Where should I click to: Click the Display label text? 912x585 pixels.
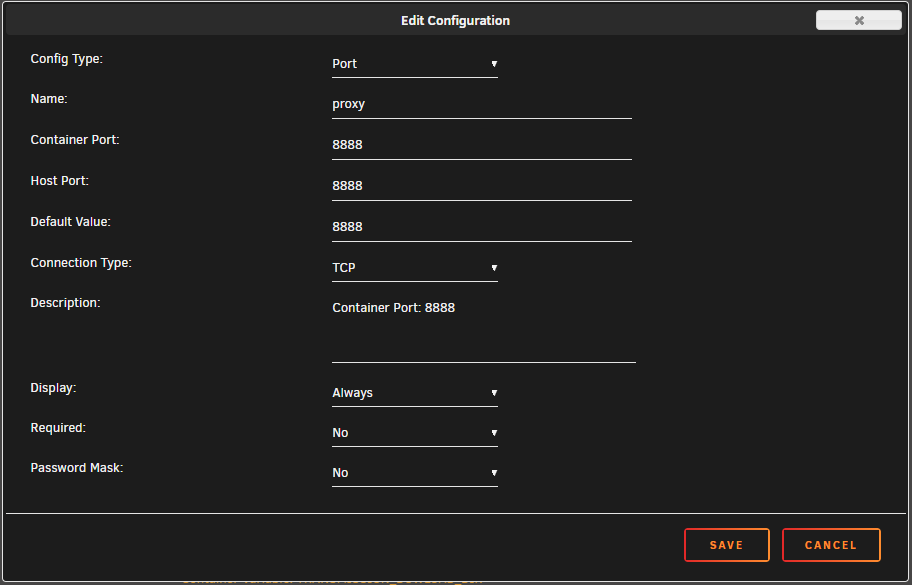pyautogui.click(x=53, y=388)
